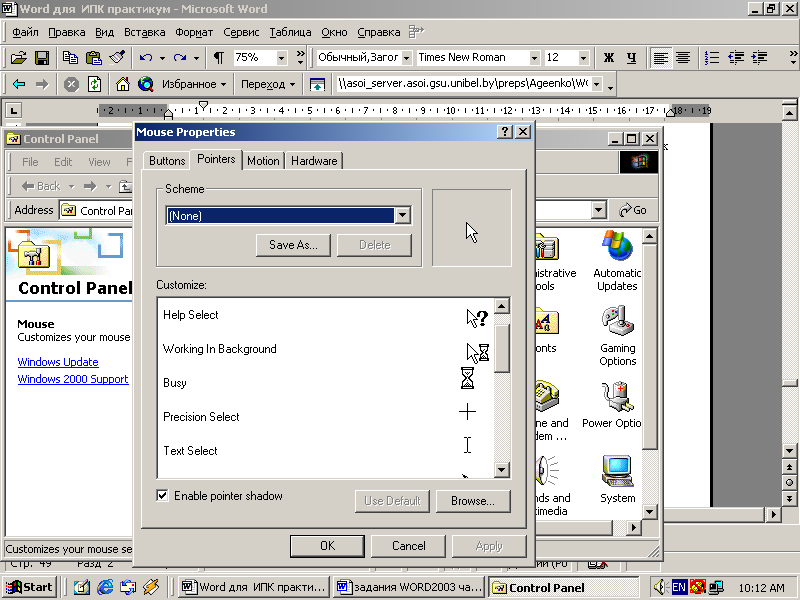Open the font size 12 dropdown
800x600 pixels.
click(x=583, y=58)
